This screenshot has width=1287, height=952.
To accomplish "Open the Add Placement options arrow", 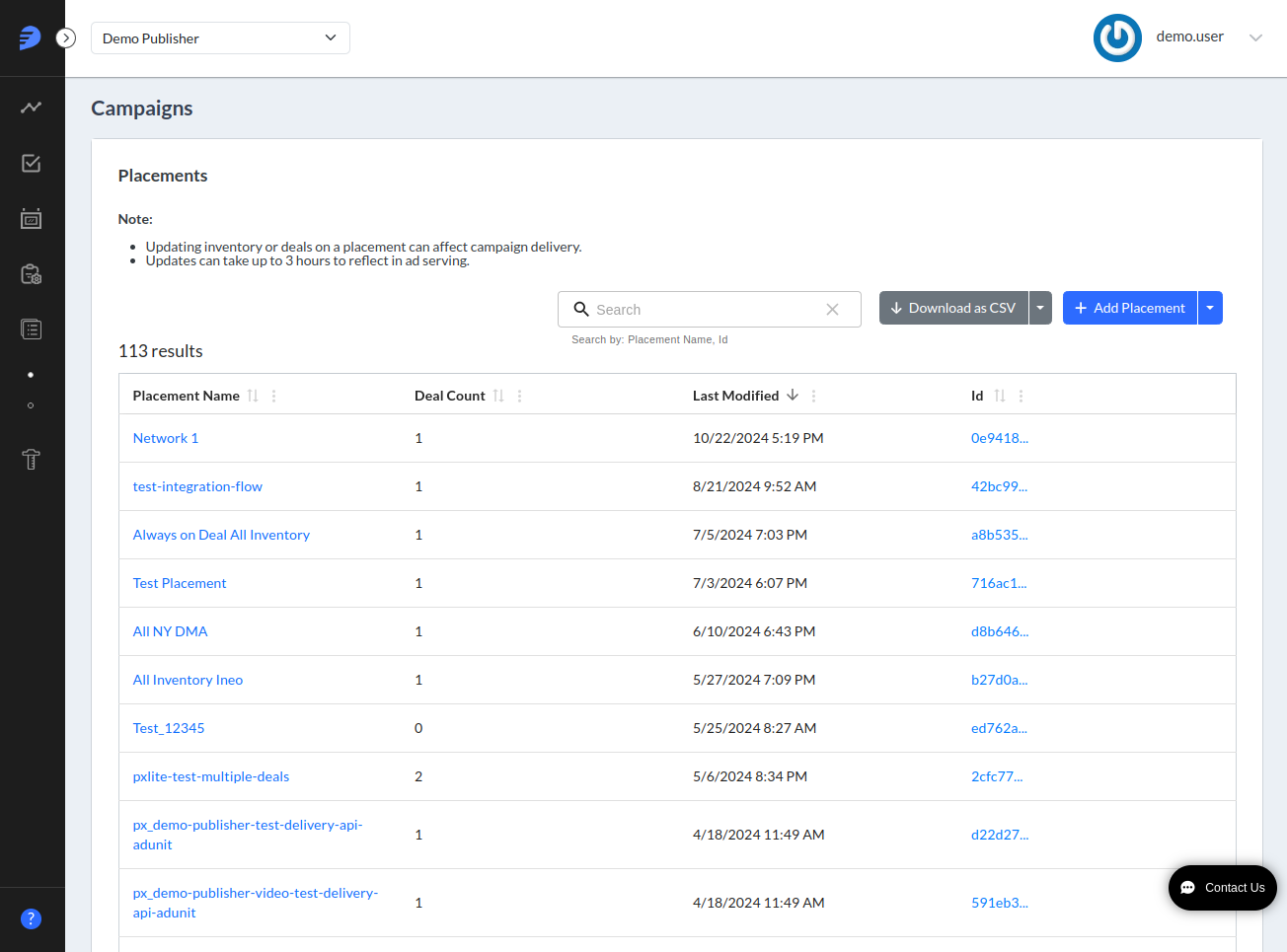I will point(1210,308).
